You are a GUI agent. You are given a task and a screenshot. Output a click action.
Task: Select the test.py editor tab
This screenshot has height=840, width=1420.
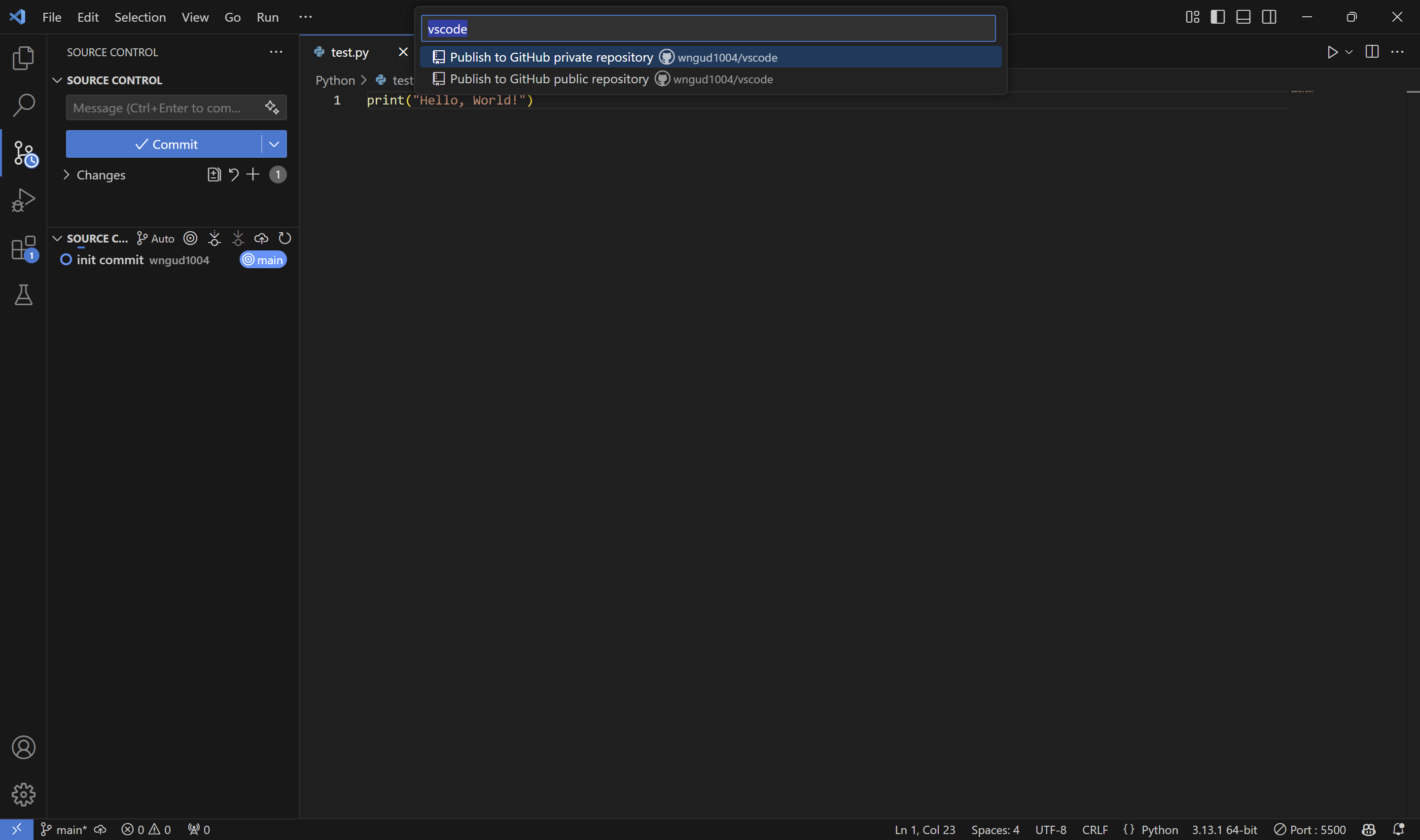(x=349, y=52)
